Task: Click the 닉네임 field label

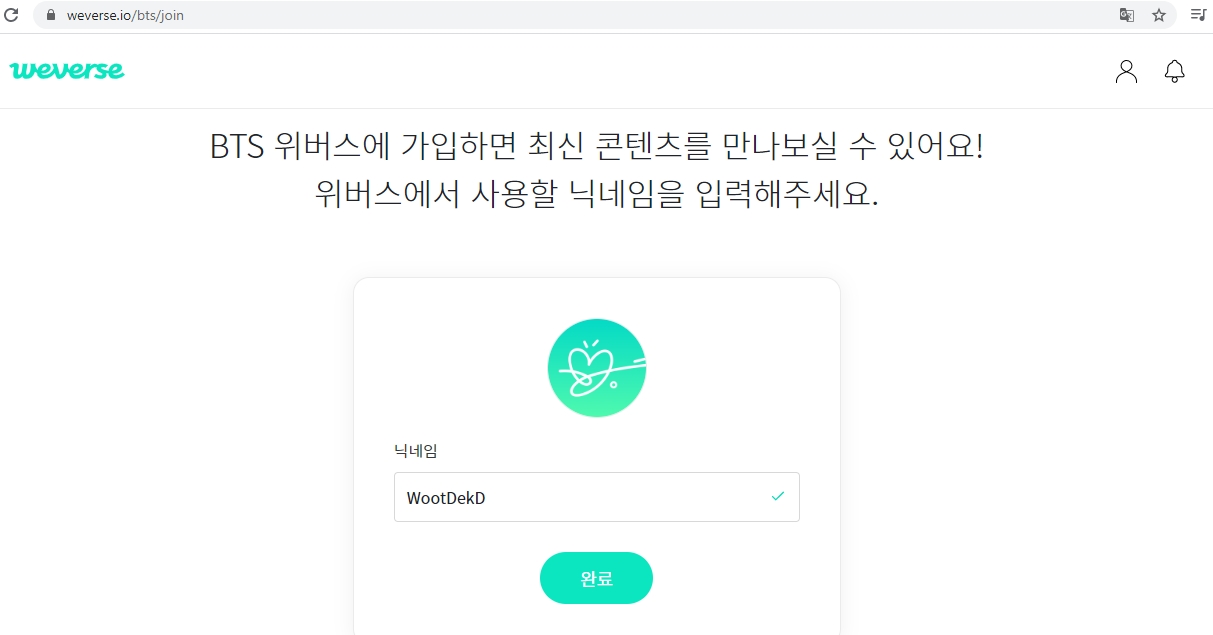Action: click(x=416, y=451)
